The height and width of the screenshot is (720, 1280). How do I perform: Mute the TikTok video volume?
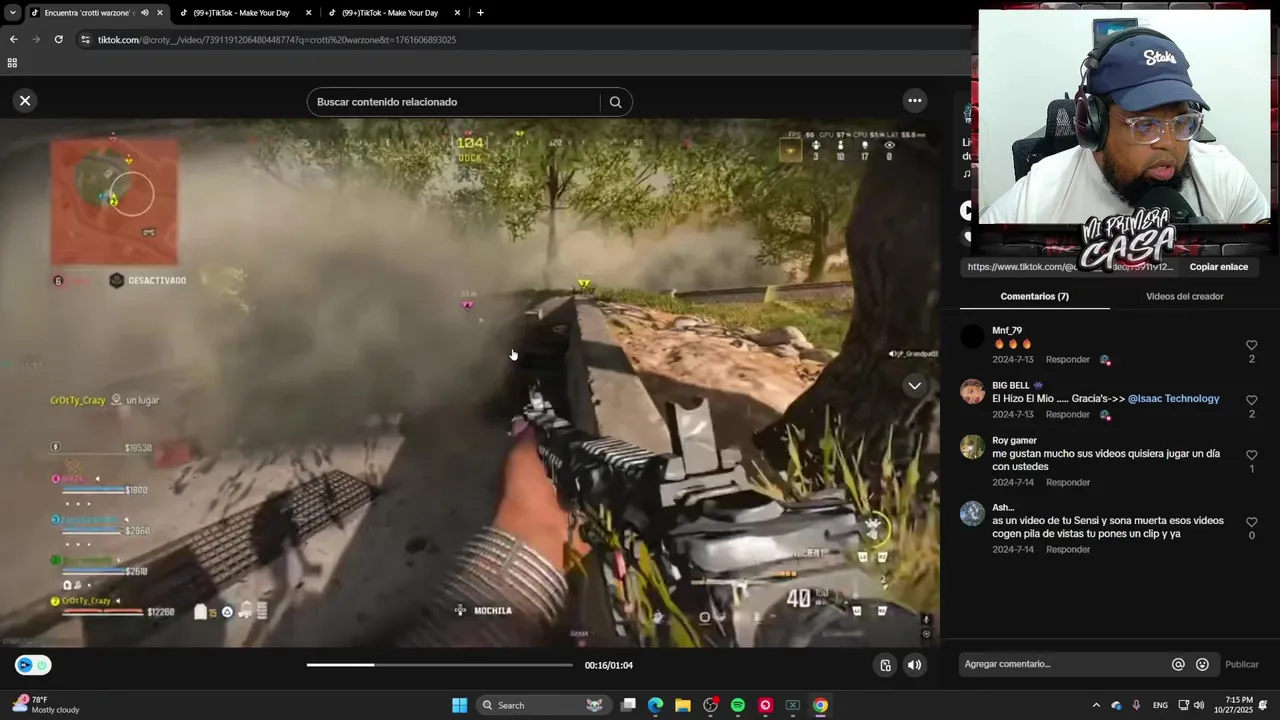914,665
